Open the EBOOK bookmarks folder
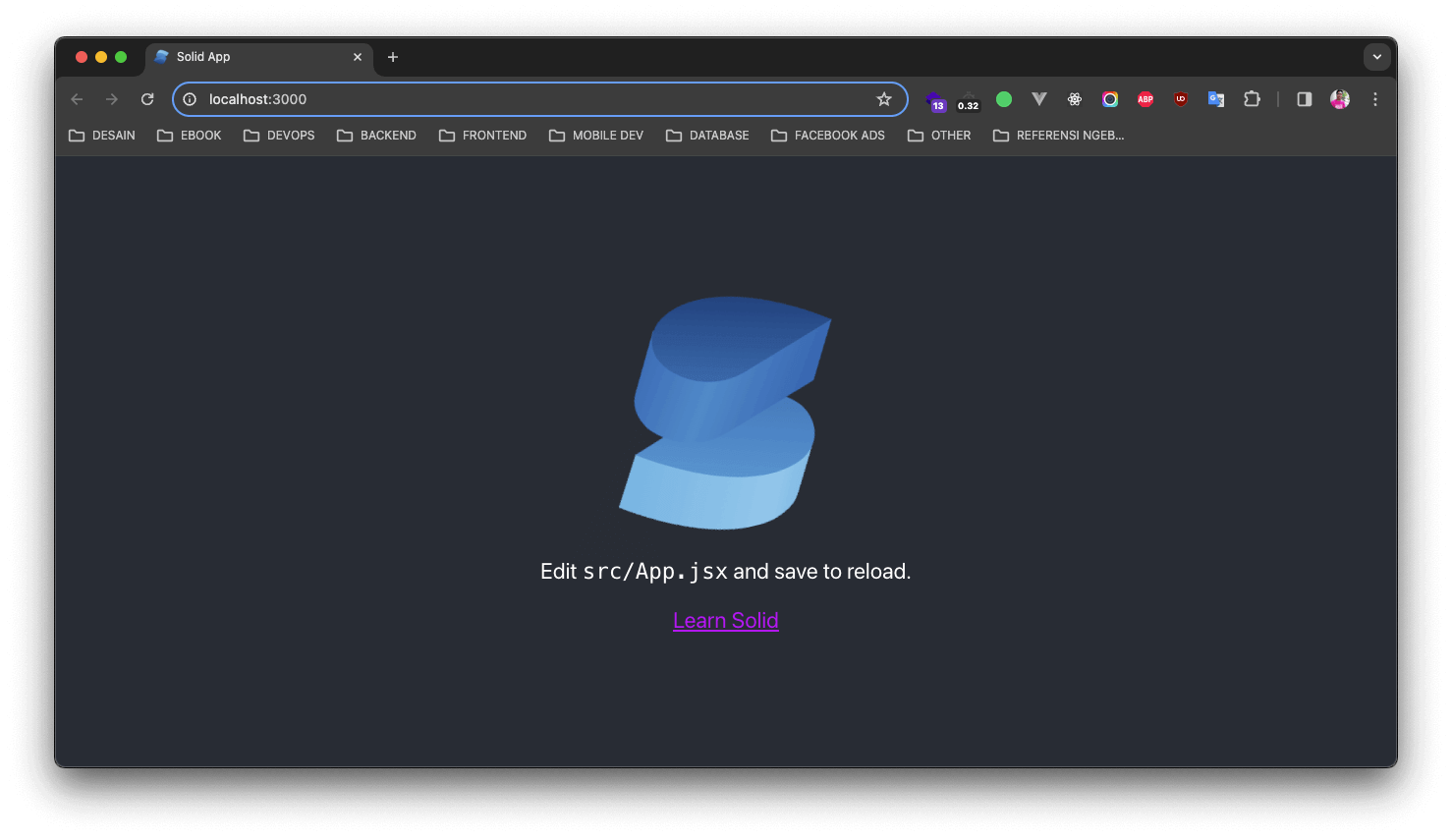Screen dimensions: 1452x840 pyautogui.click(x=190, y=136)
